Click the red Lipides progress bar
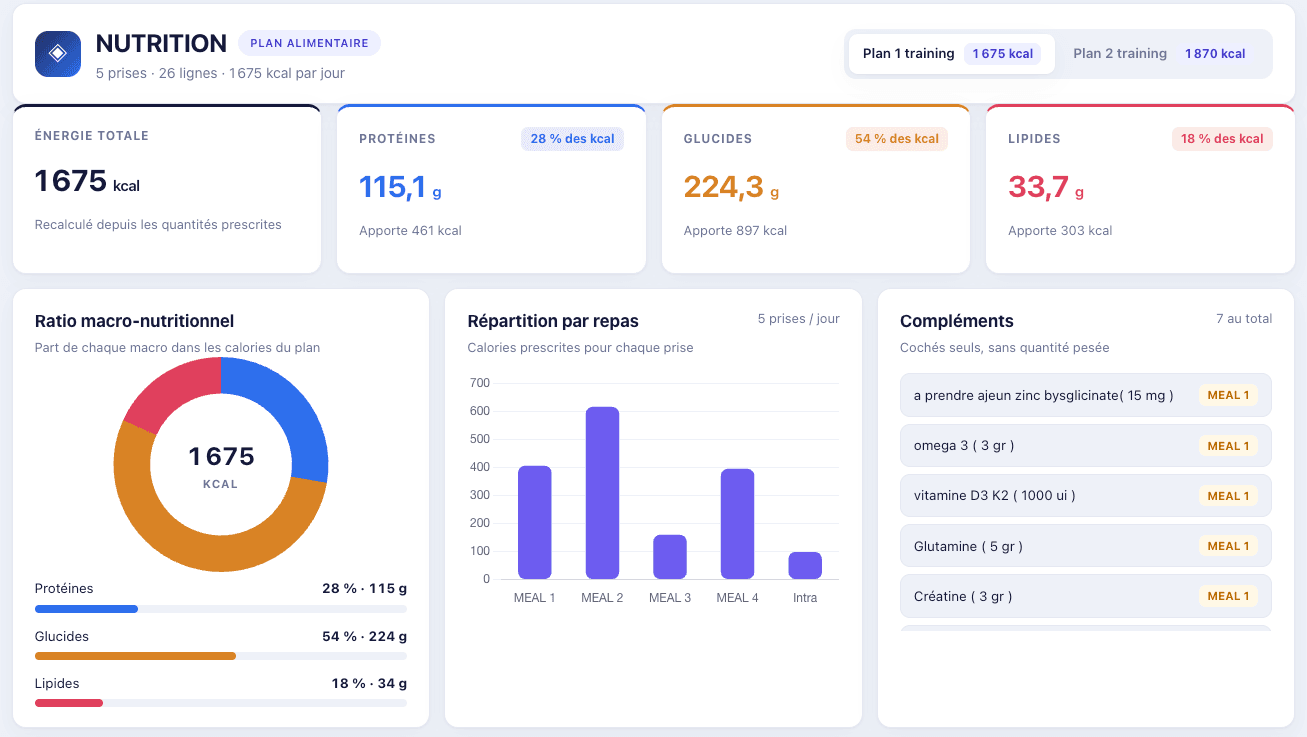1307x737 pixels. tap(69, 703)
